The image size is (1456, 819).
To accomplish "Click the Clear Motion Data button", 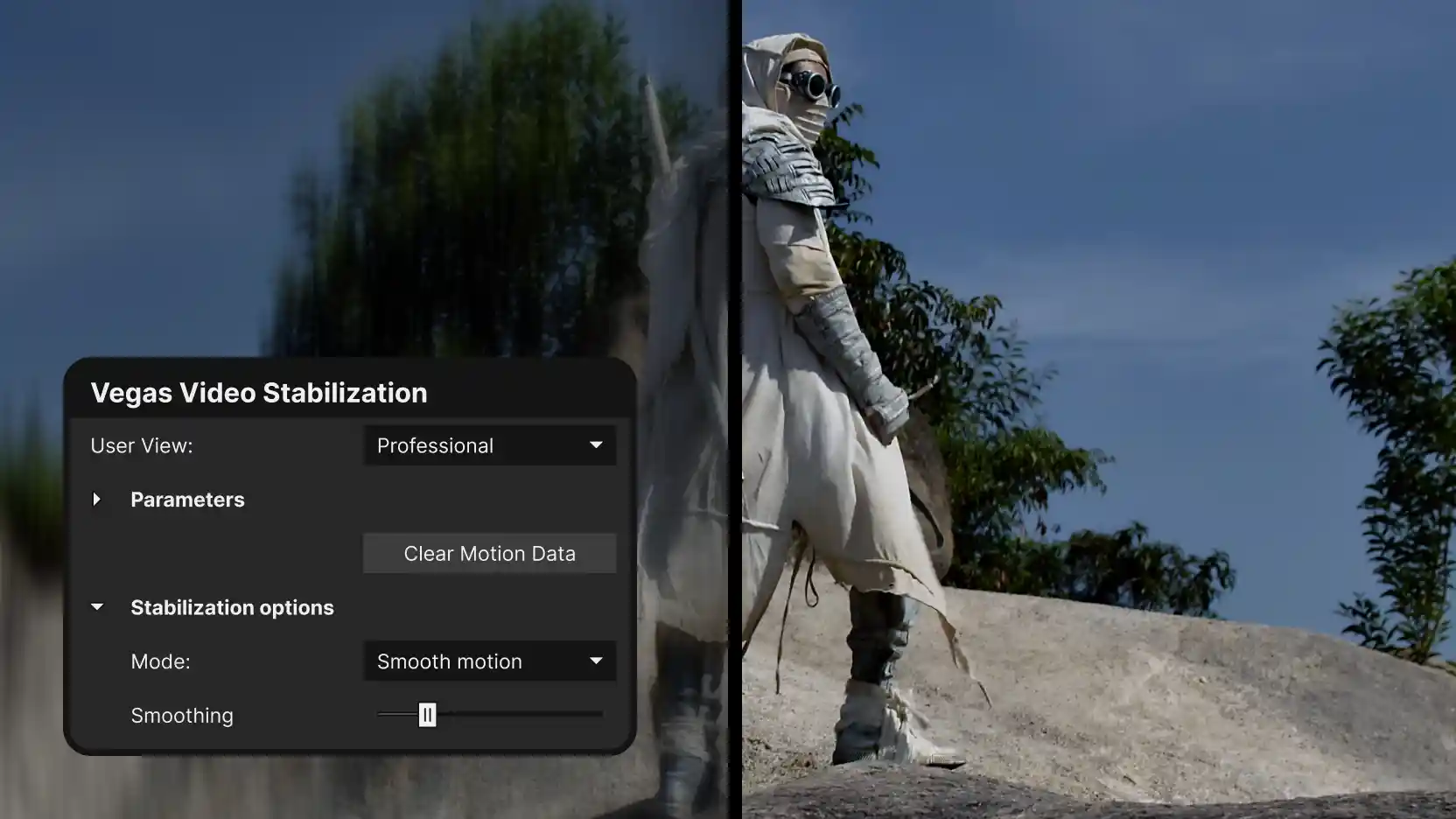I will point(490,554).
